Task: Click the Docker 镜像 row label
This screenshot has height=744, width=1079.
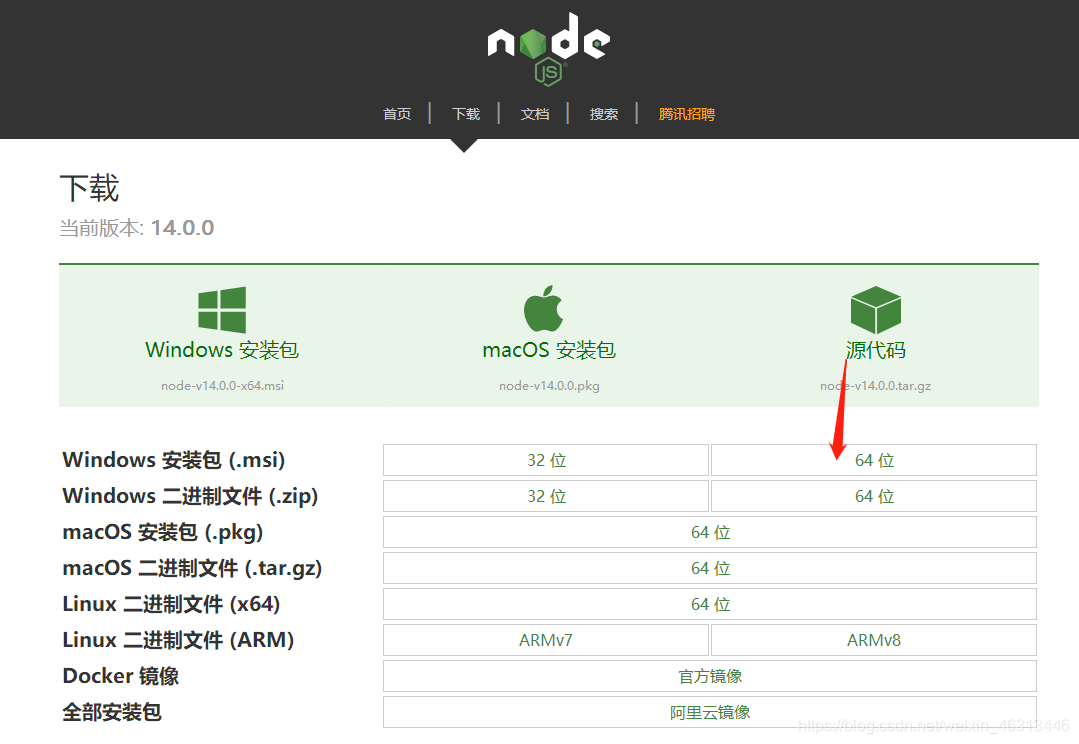Action: click(x=120, y=676)
